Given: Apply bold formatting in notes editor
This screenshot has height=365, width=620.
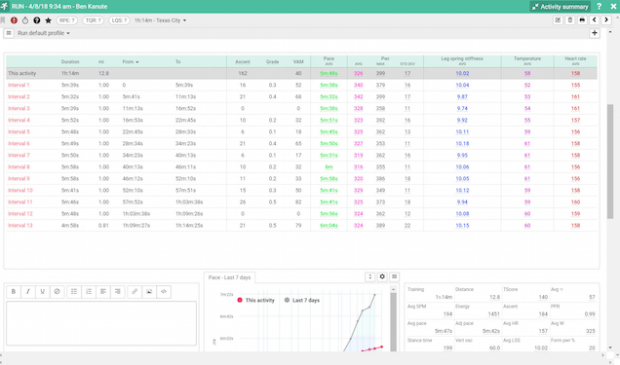Looking at the screenshot, I should tap(13, 291).
